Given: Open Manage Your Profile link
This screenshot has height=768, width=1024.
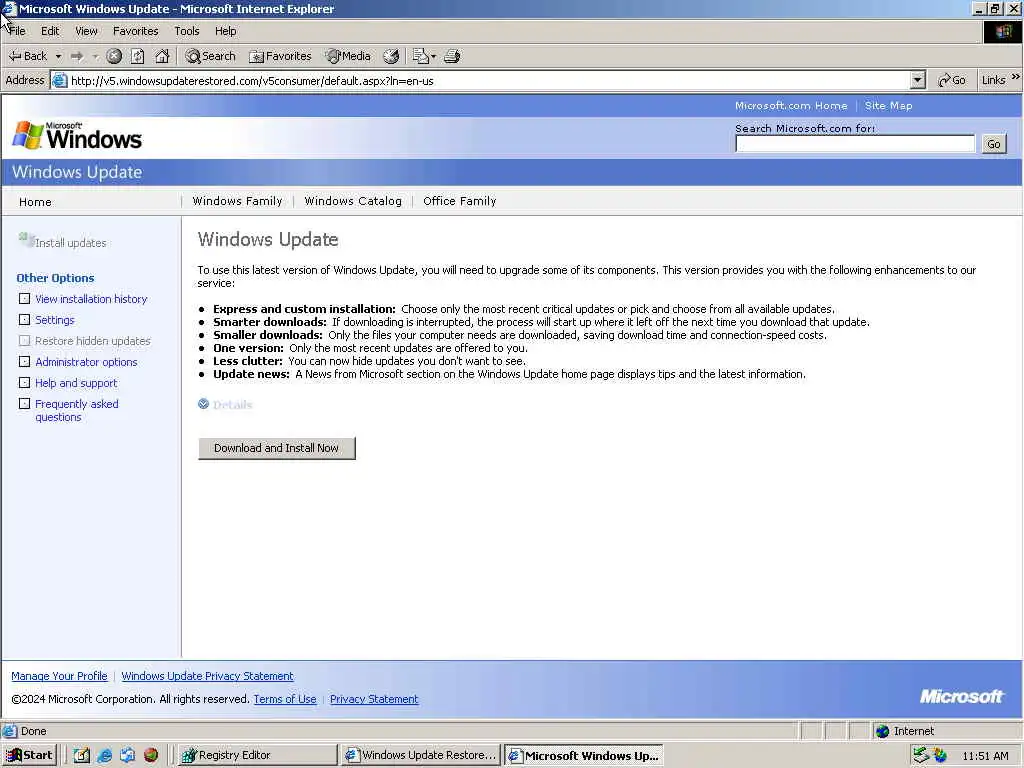Looking at the screenshot, I should point(59,676).
